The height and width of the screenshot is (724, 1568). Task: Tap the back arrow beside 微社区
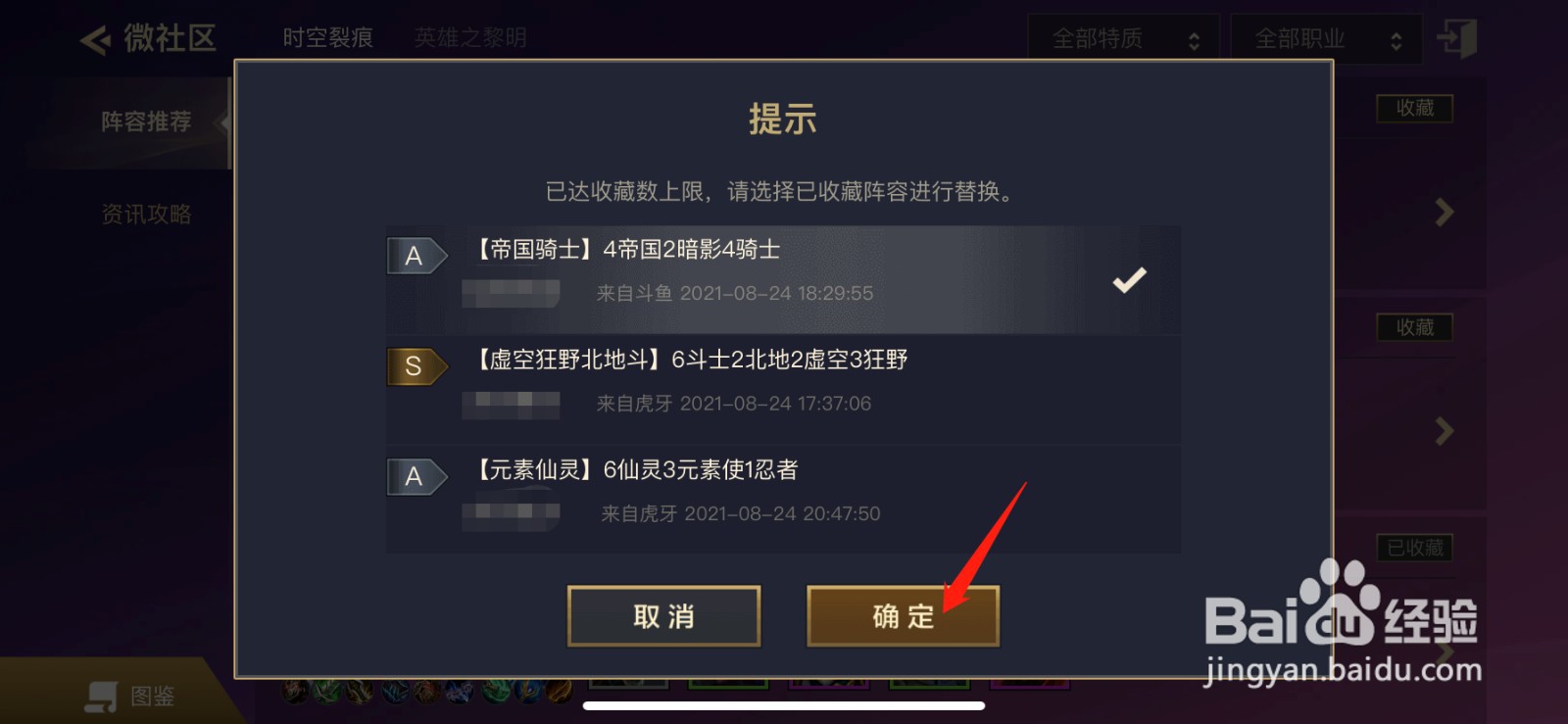(95, 39)
